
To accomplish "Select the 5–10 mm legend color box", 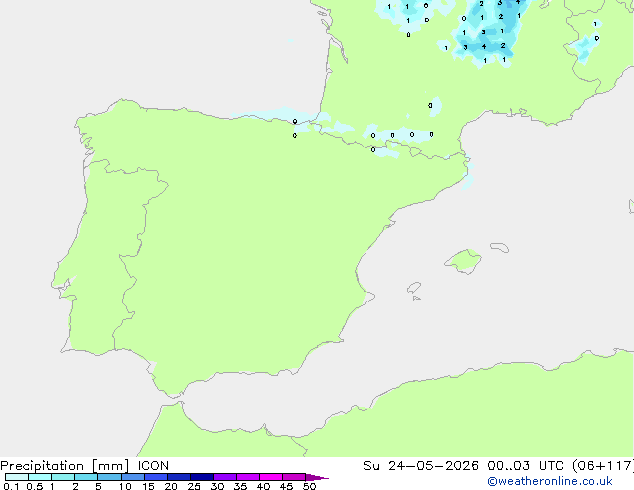I will tap(109, 477).
